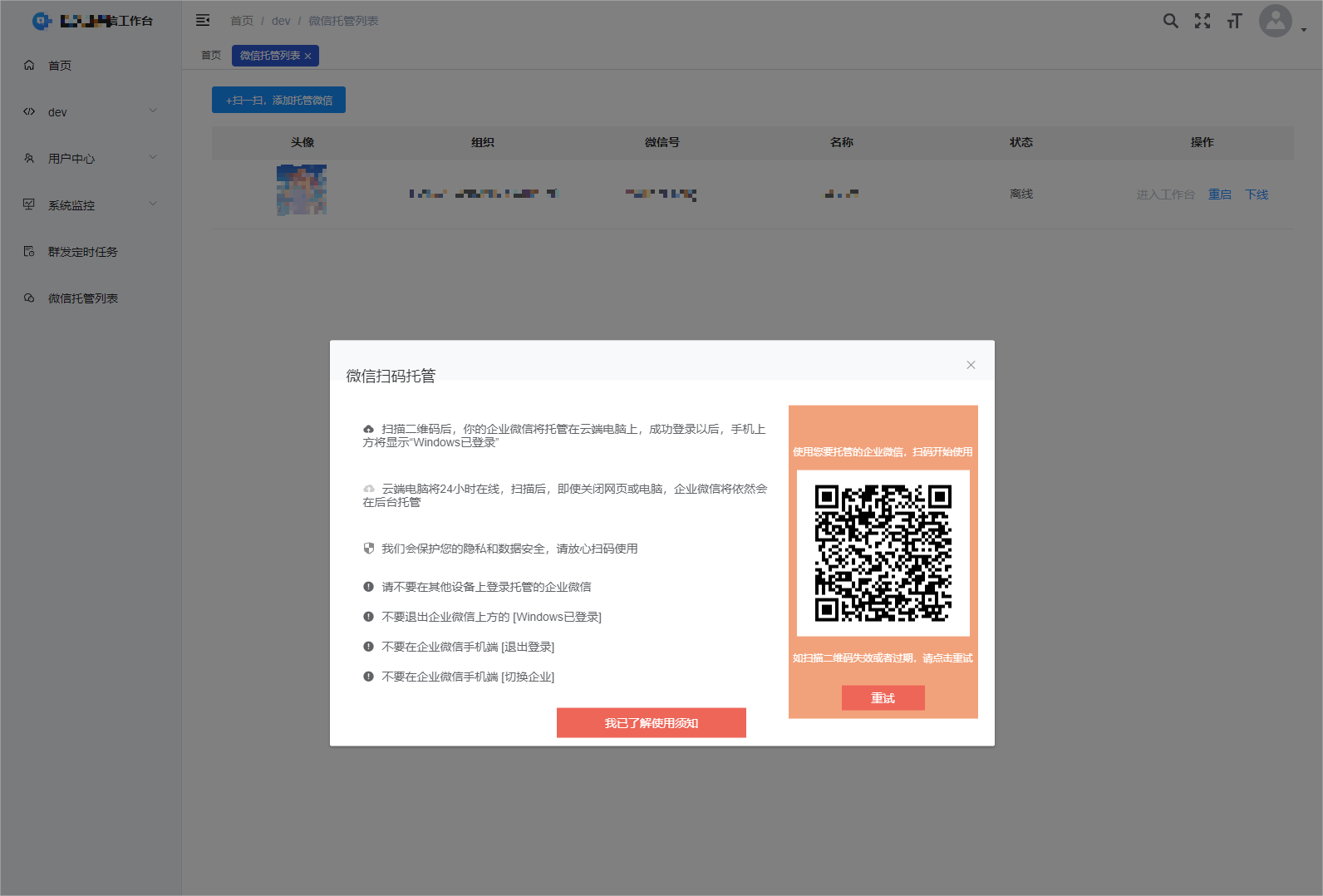1323x896 pixels.
Task: Close the 微信托管列表 tab
Action: (x=307, y=57)
